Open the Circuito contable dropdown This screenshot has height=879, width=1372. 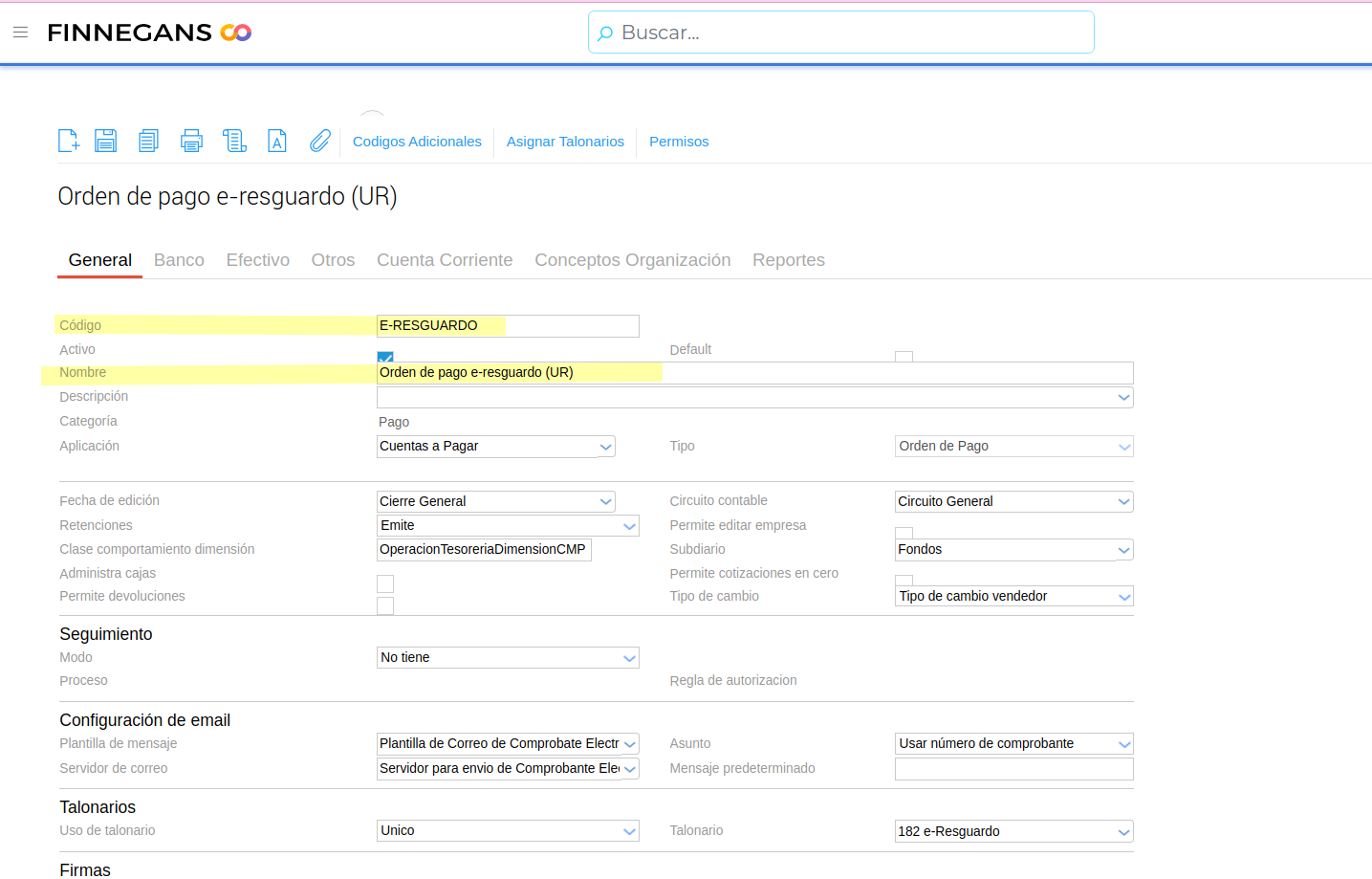click(x=1123, y=502)
